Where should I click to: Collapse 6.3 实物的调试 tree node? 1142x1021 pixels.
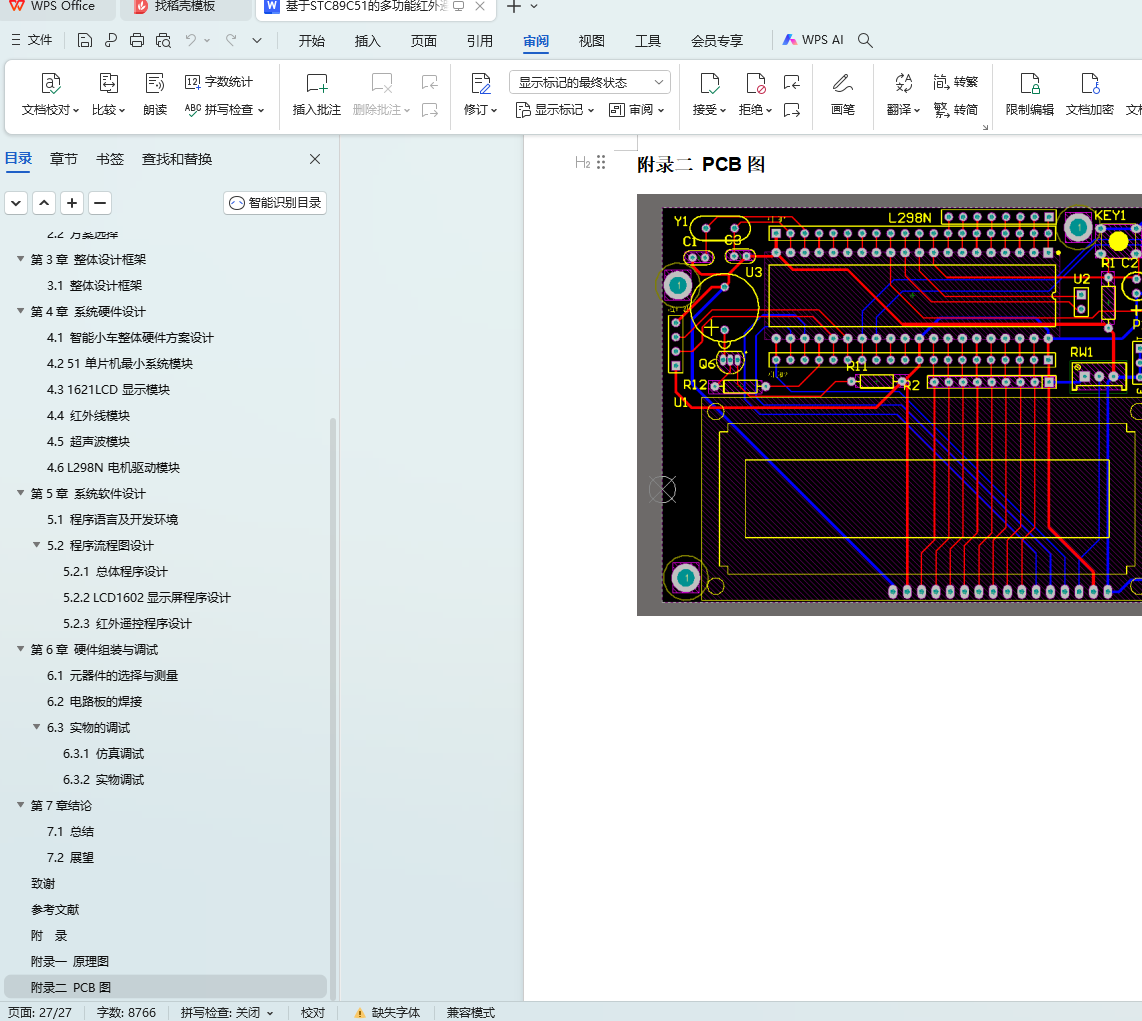click(x=37, y=728)
